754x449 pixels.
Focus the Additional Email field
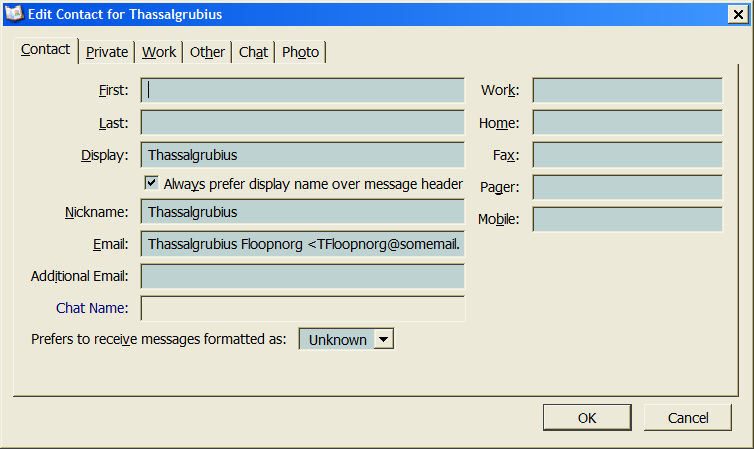click(x=303, y=276)
